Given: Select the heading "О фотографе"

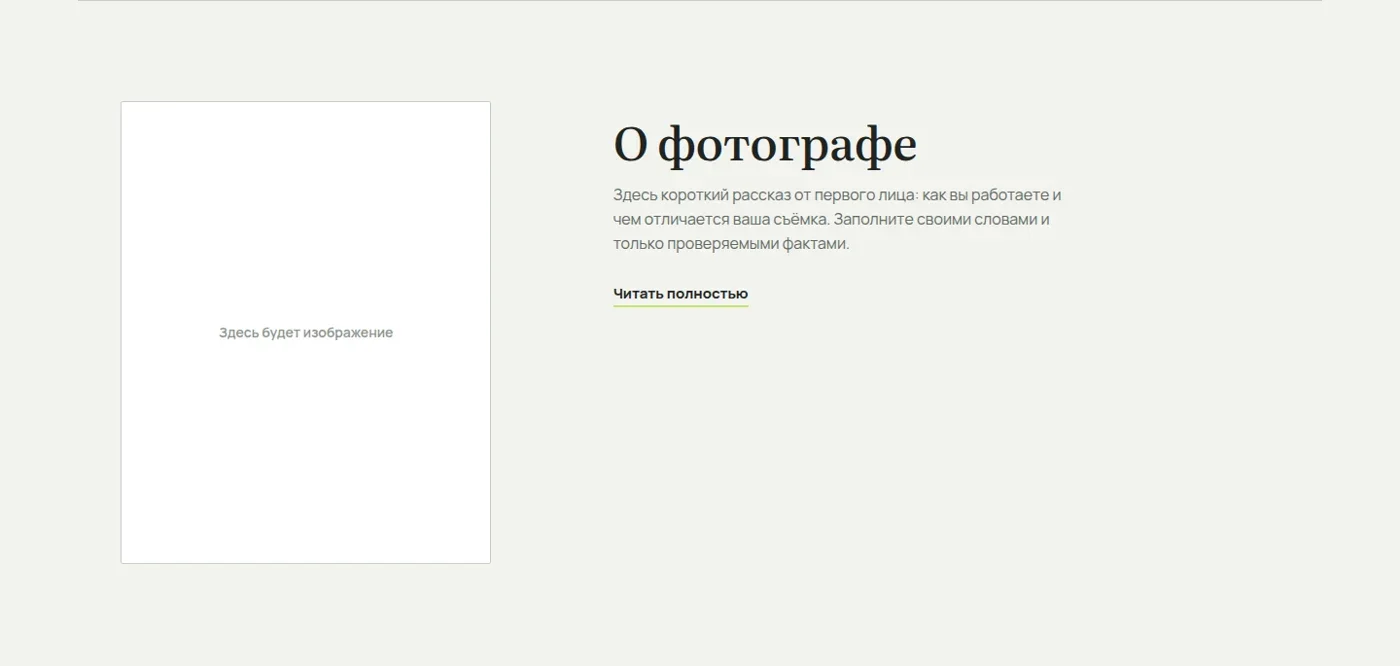Looking at the screenshot, I should [765, 145].
